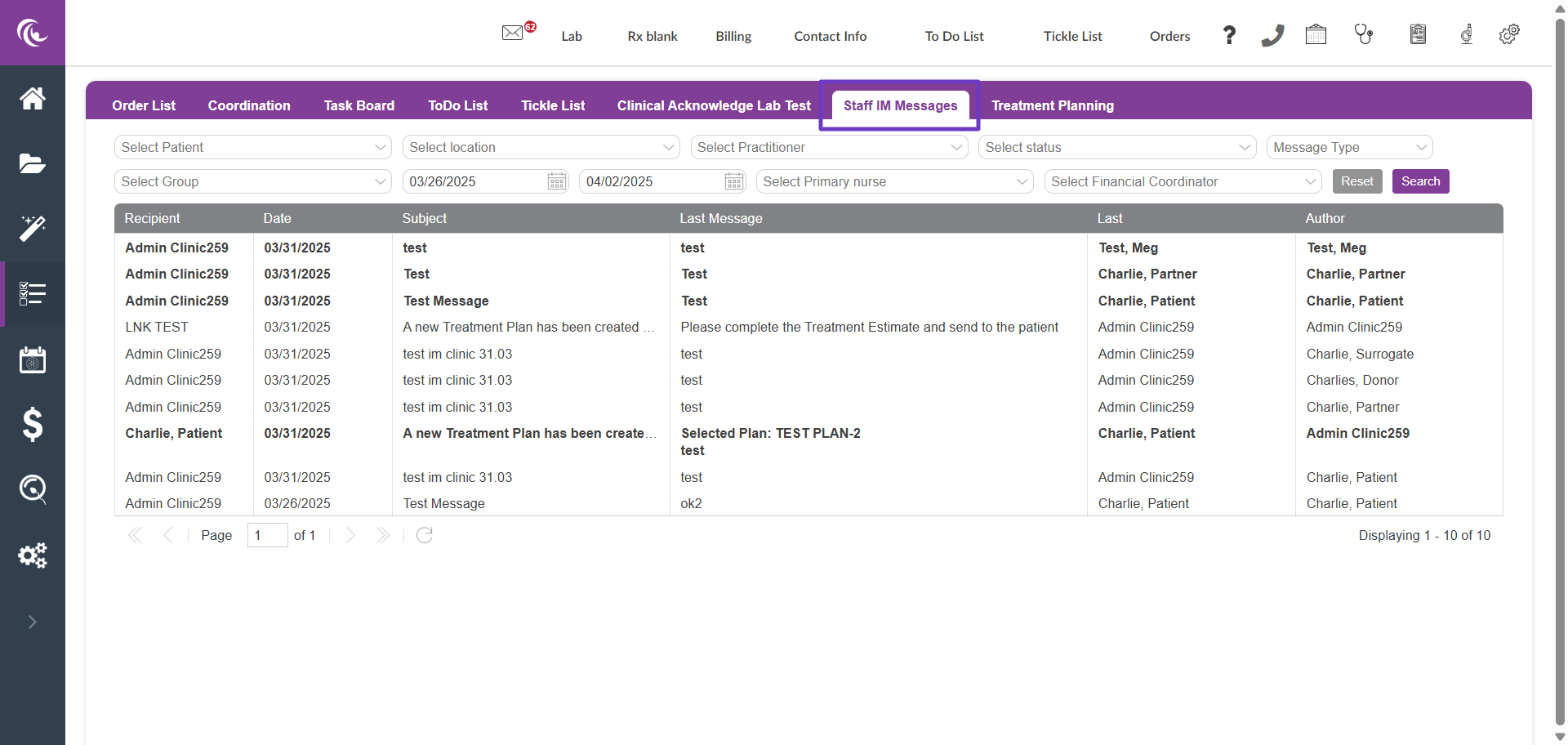This screenshot has width=1568, height=745.
Task: Expand the Message Type dropdown
Action: point(1349,147)
